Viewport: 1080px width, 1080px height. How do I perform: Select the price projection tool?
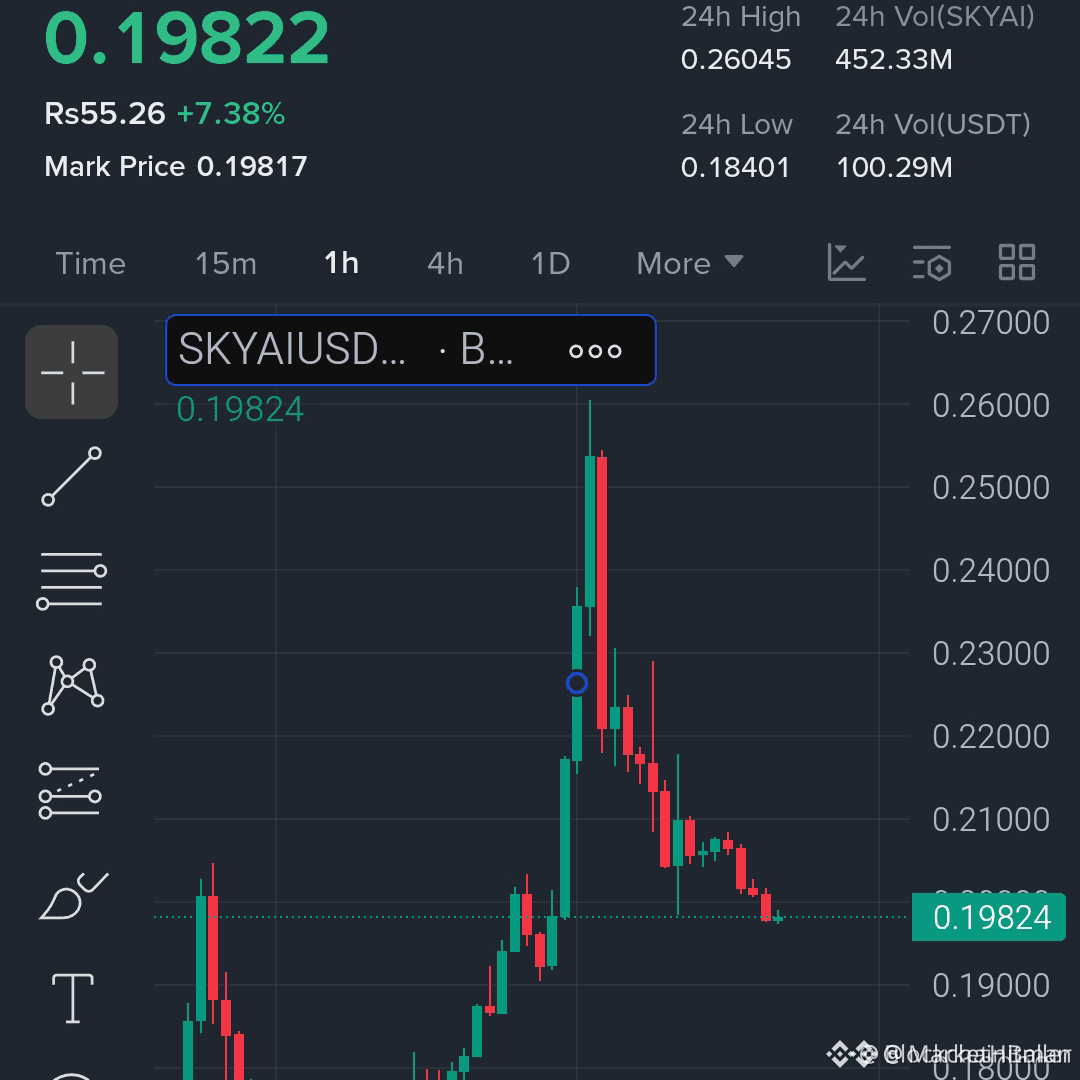coord(70,791)
